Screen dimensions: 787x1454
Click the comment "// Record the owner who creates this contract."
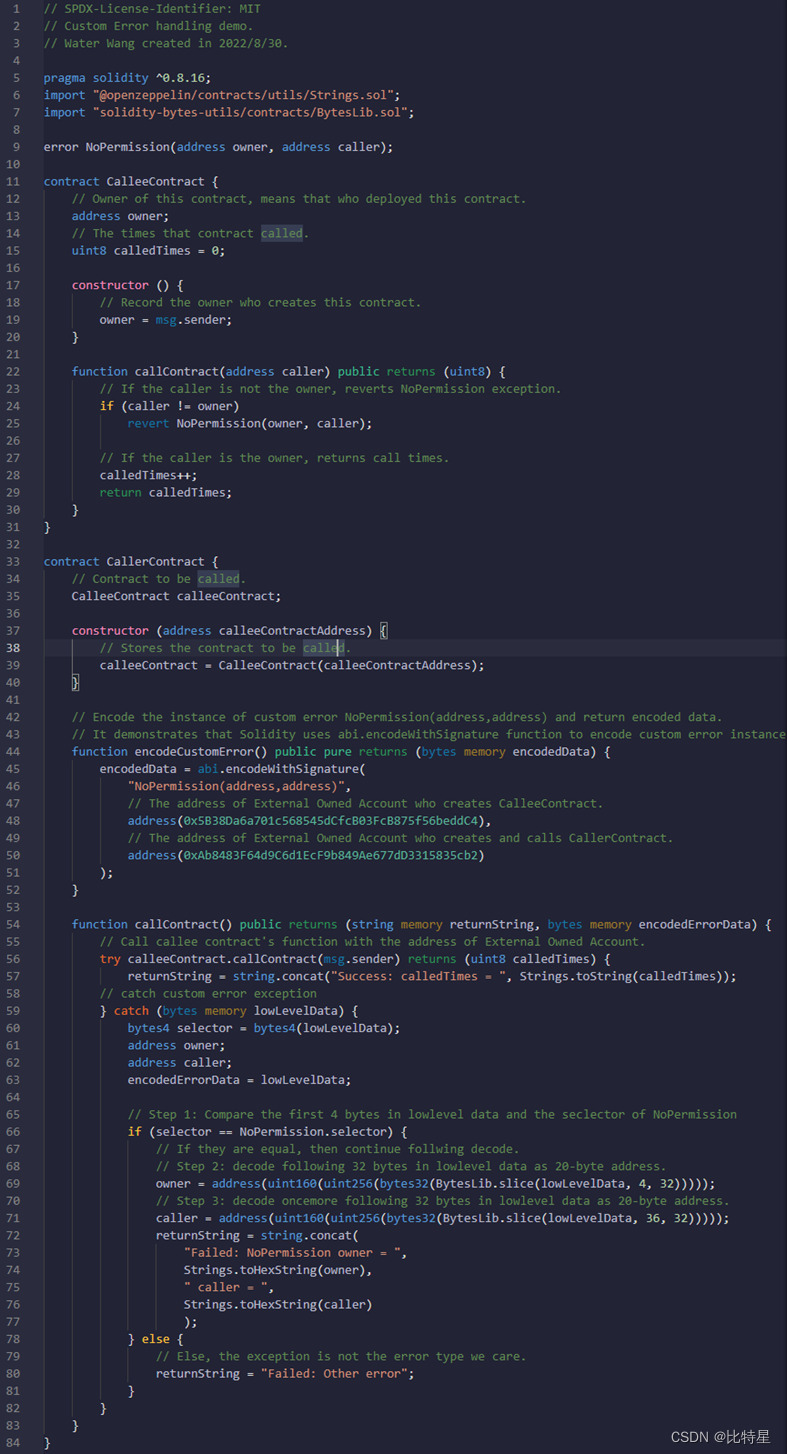pyautogui.click(x=260, y=303)
